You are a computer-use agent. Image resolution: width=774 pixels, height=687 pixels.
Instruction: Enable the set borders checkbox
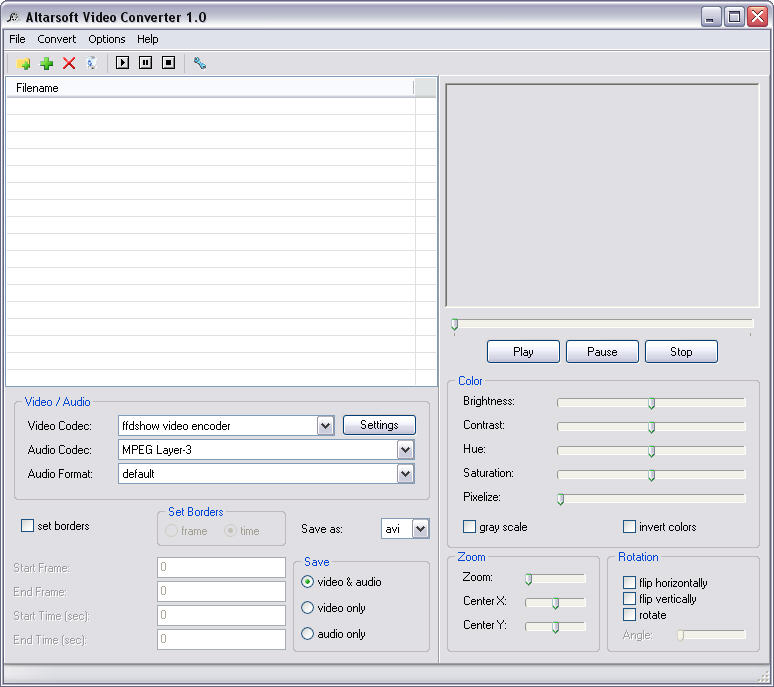(27, 525)
